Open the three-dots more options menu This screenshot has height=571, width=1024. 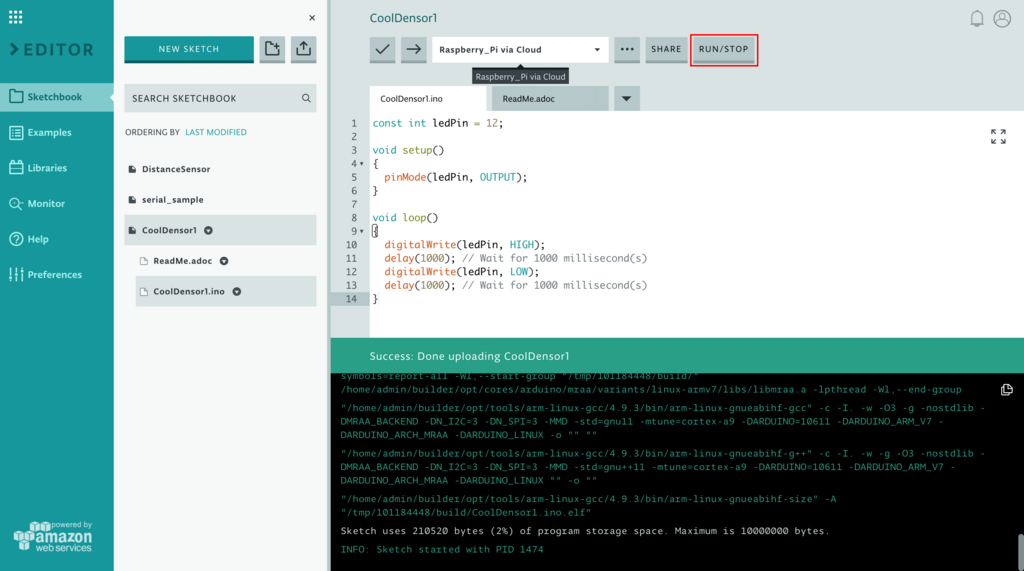coord(627,49)
